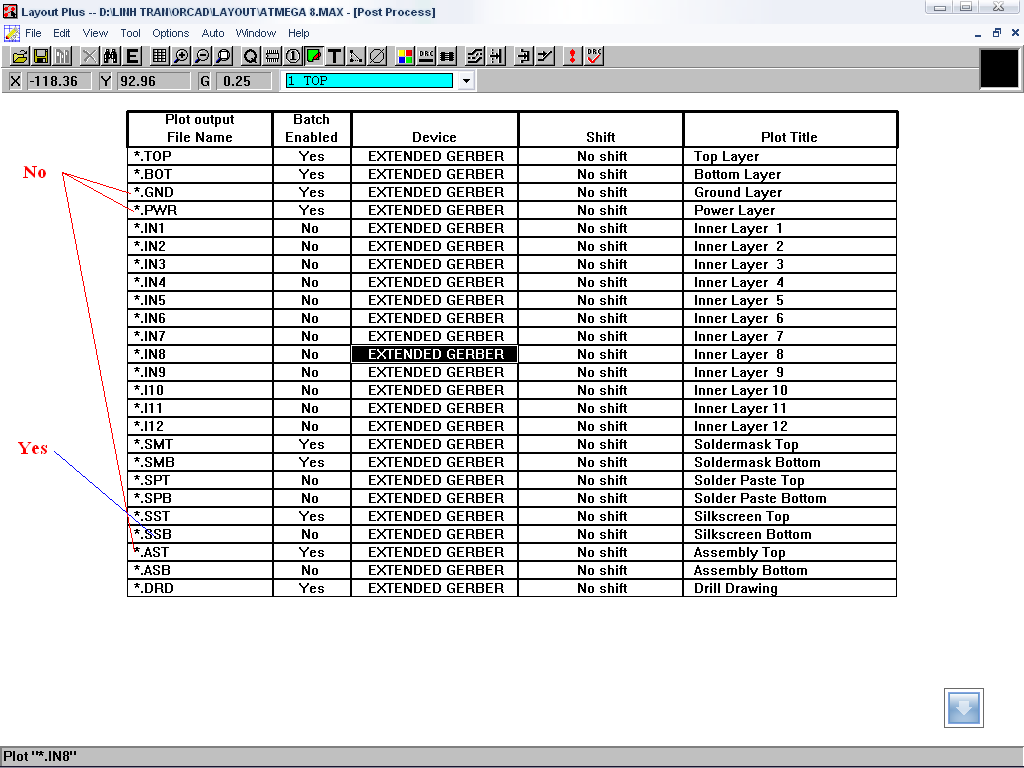
Task: Select the obstacle tool green icon
Action: click(313, 57)
